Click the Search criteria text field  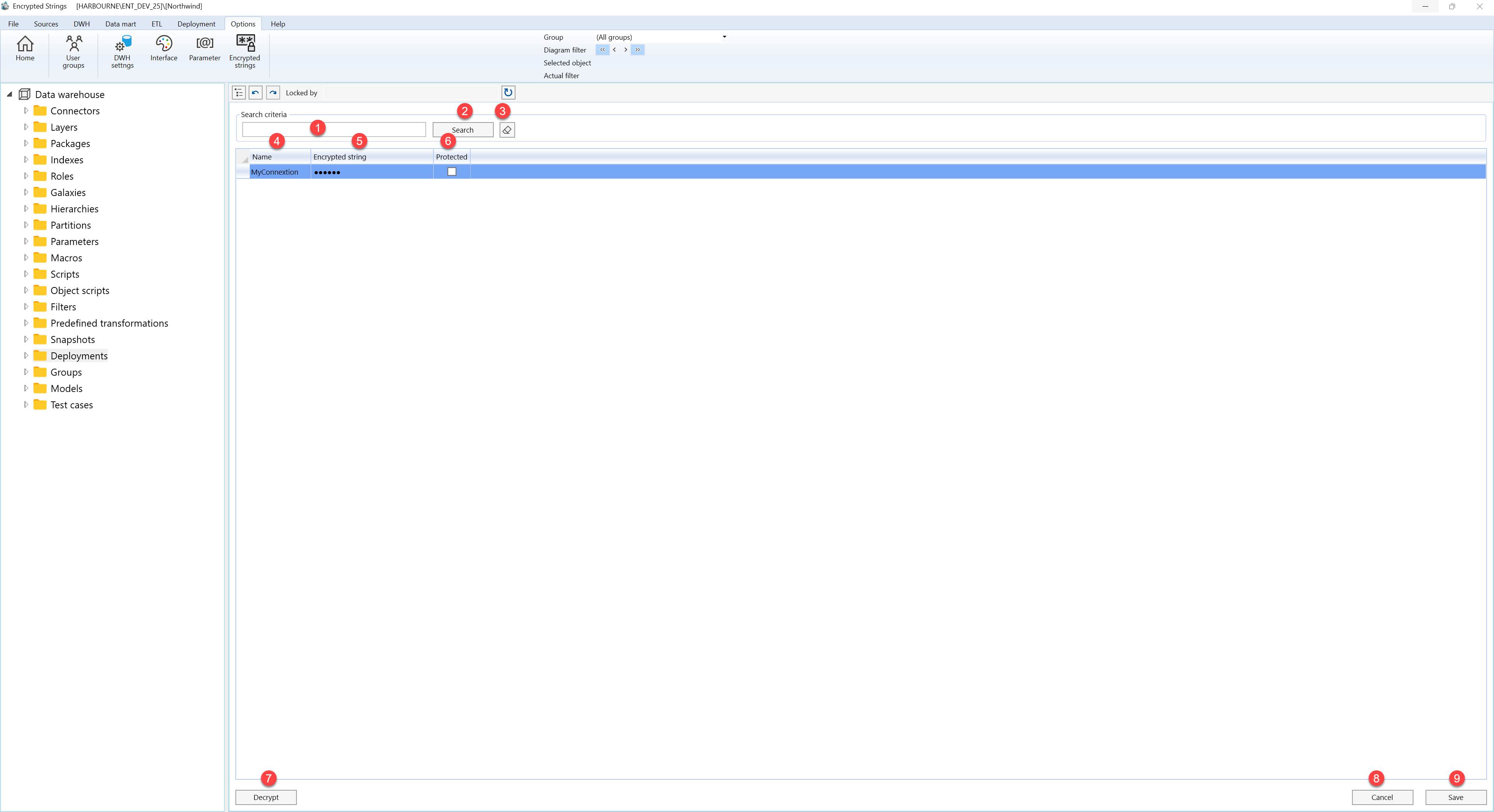334,130
